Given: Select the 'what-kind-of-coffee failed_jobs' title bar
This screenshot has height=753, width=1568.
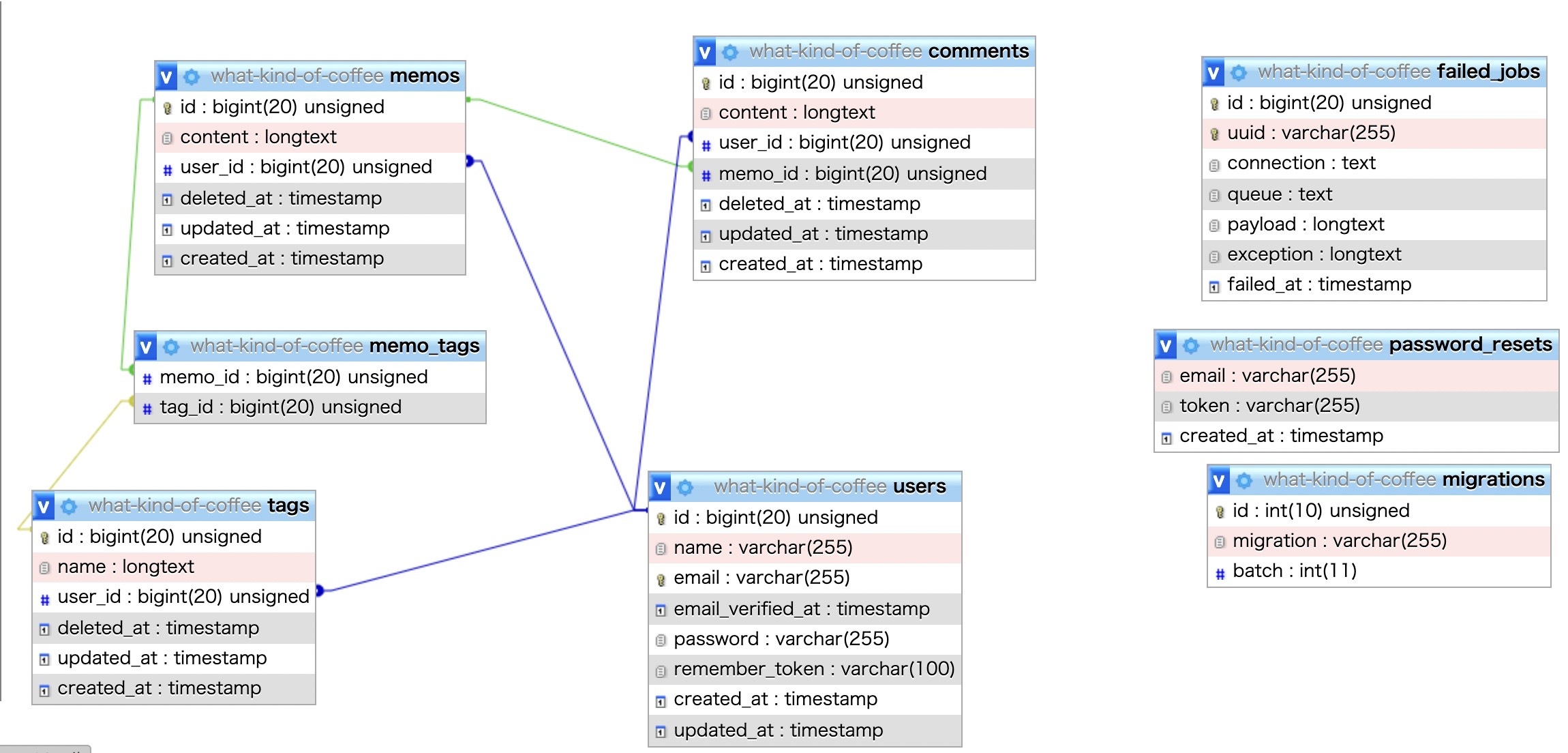Looking at the screenshot, I should (1374, 72).
